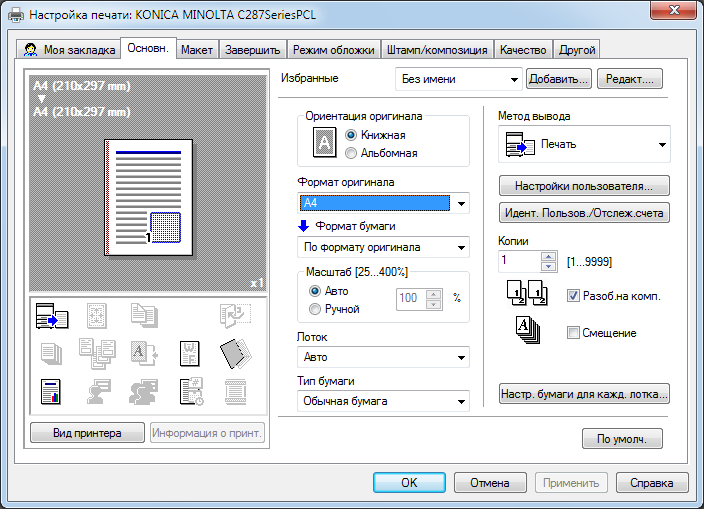The image size is (704, 509).
Task: Click the grayed multi-document combination icon
Action: 97,354
